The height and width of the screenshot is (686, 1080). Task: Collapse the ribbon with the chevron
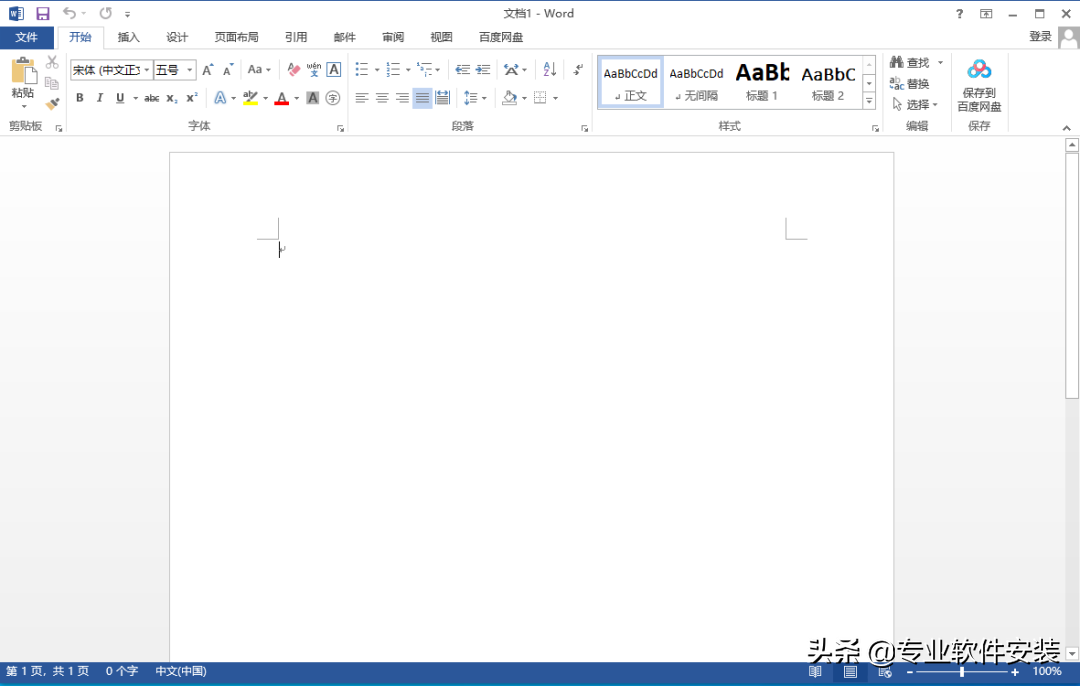coord(1066,128)
